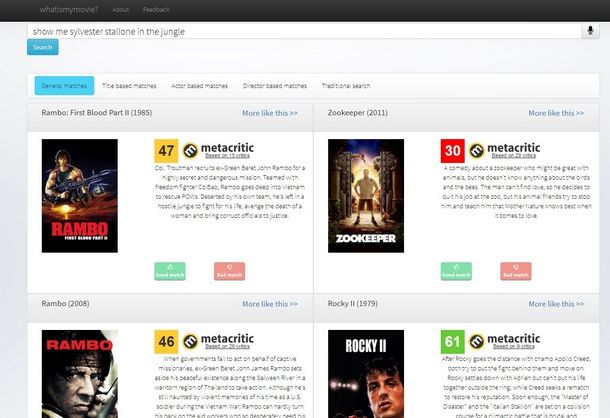Select the General matches tab
This screenshot has height=418, width=610.
click(x=64, y=86)
